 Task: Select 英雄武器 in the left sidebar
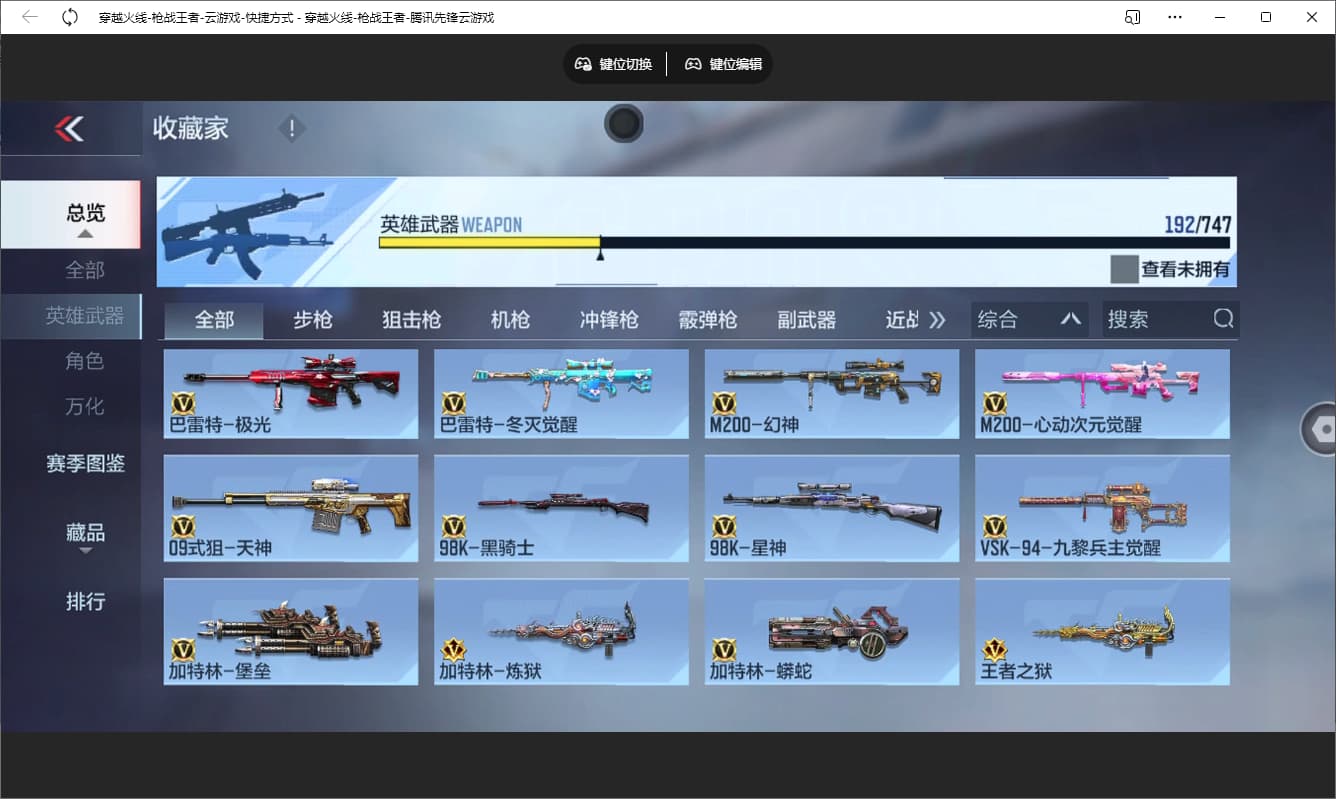pyautogui.click(x=71, y=316)
